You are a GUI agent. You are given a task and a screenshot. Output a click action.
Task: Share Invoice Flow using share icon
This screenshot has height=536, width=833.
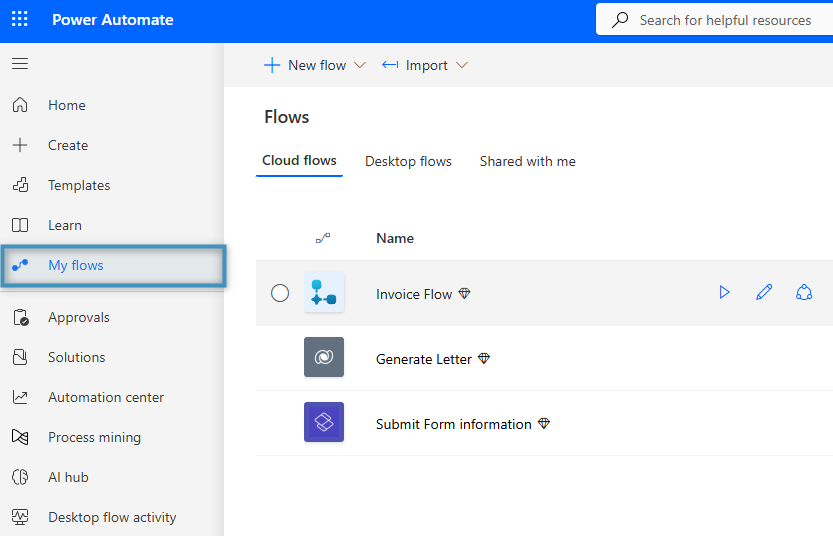(x=804, y=293)
